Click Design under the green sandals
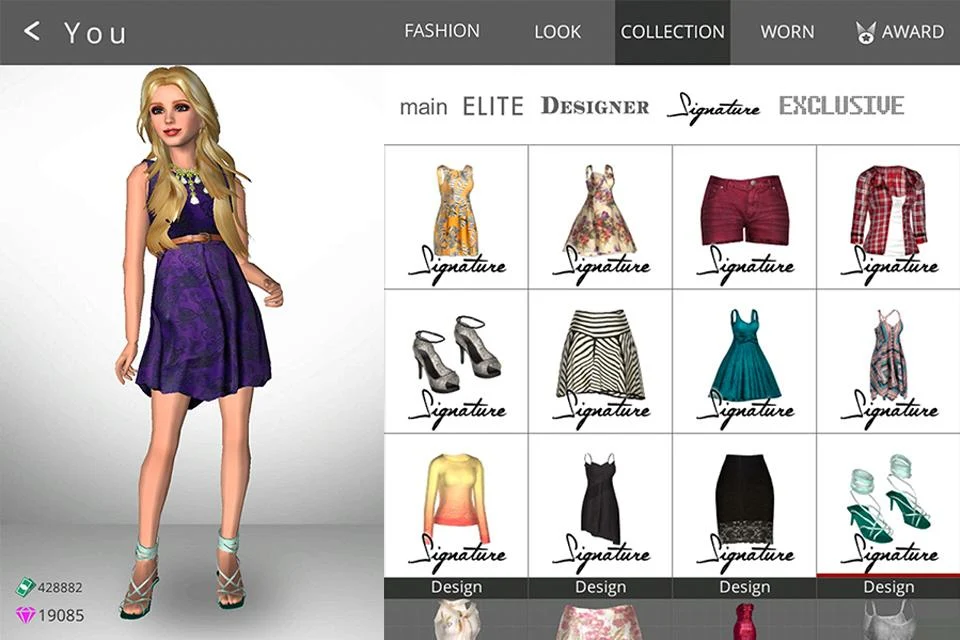Image resolution: width=960 pixels, height=640 pixels. (888, 587)
